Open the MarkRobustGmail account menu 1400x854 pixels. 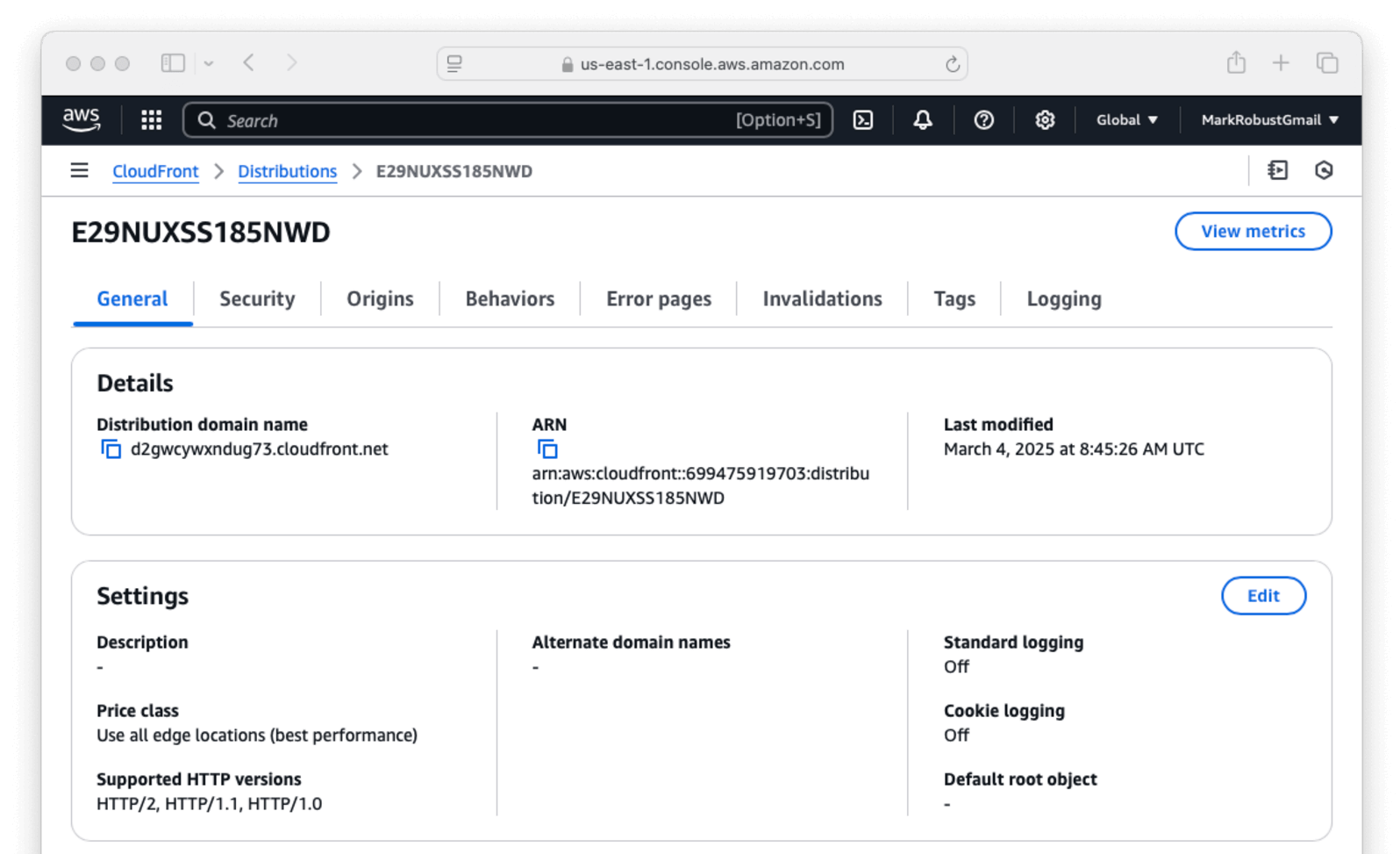[x=1270, y=120]
